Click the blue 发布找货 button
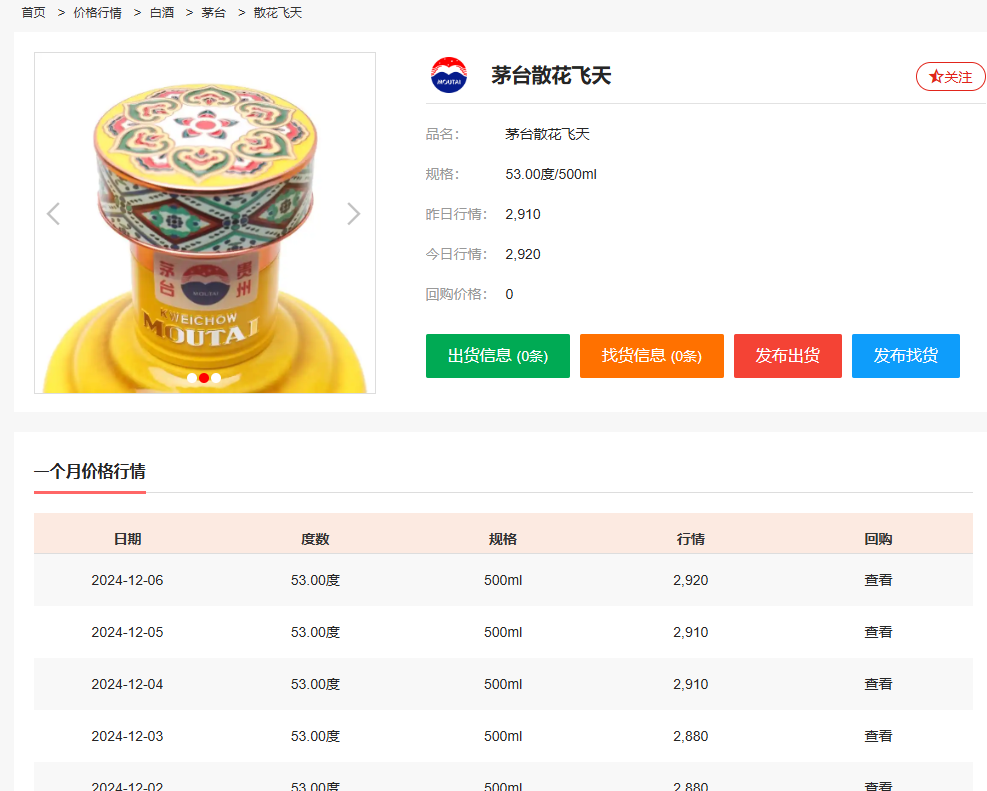 pyautogui.click(x=906, y=356)
